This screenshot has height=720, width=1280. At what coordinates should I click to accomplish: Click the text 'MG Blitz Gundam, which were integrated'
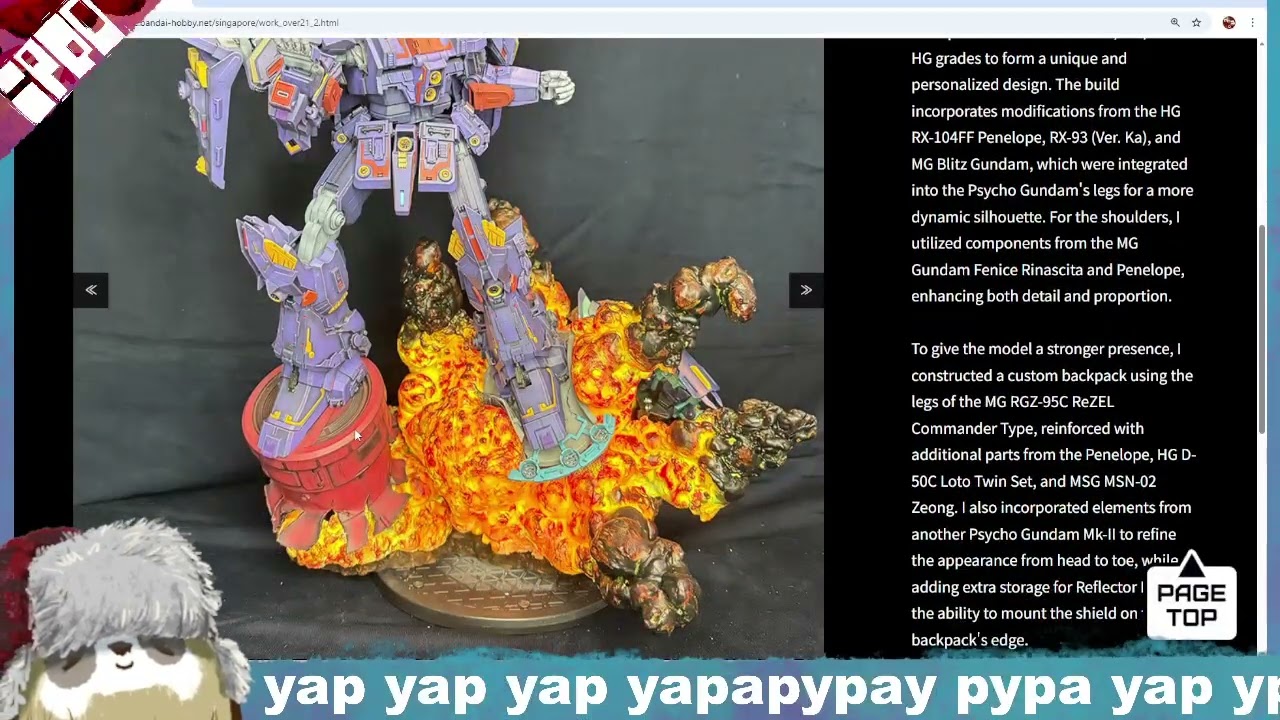[1049, 164]
